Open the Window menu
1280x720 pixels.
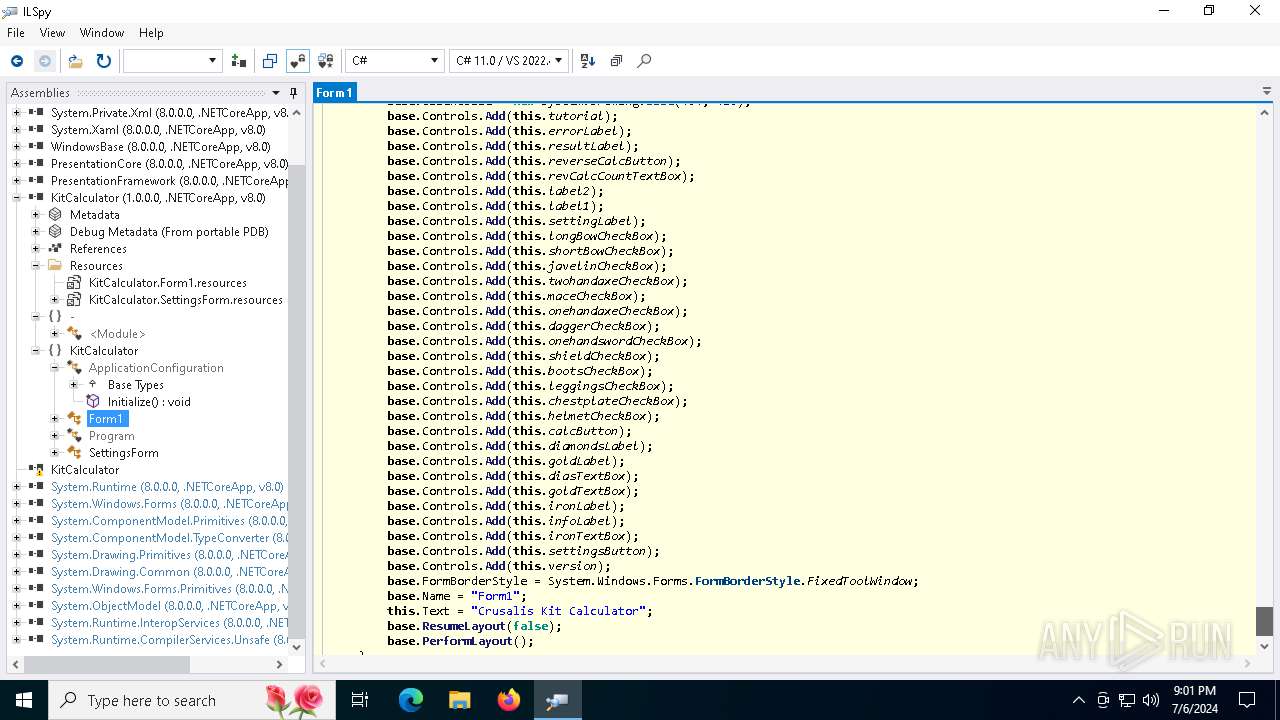(x=102, y=33)
